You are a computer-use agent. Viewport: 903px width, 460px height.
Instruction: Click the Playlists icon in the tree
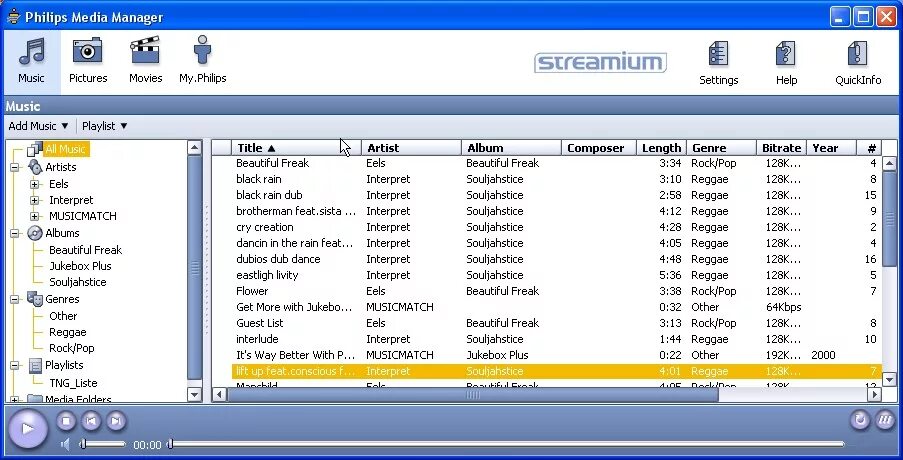pyautogui.click(x=35, y=365)
